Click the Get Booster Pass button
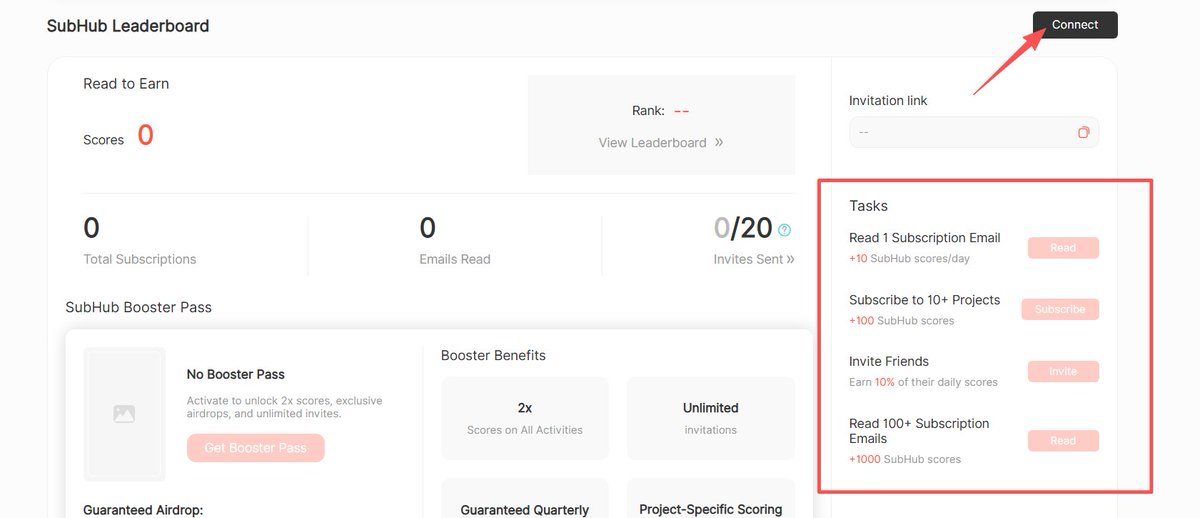Viewport: 1200px width, 518px height. [x=255, y=447]
